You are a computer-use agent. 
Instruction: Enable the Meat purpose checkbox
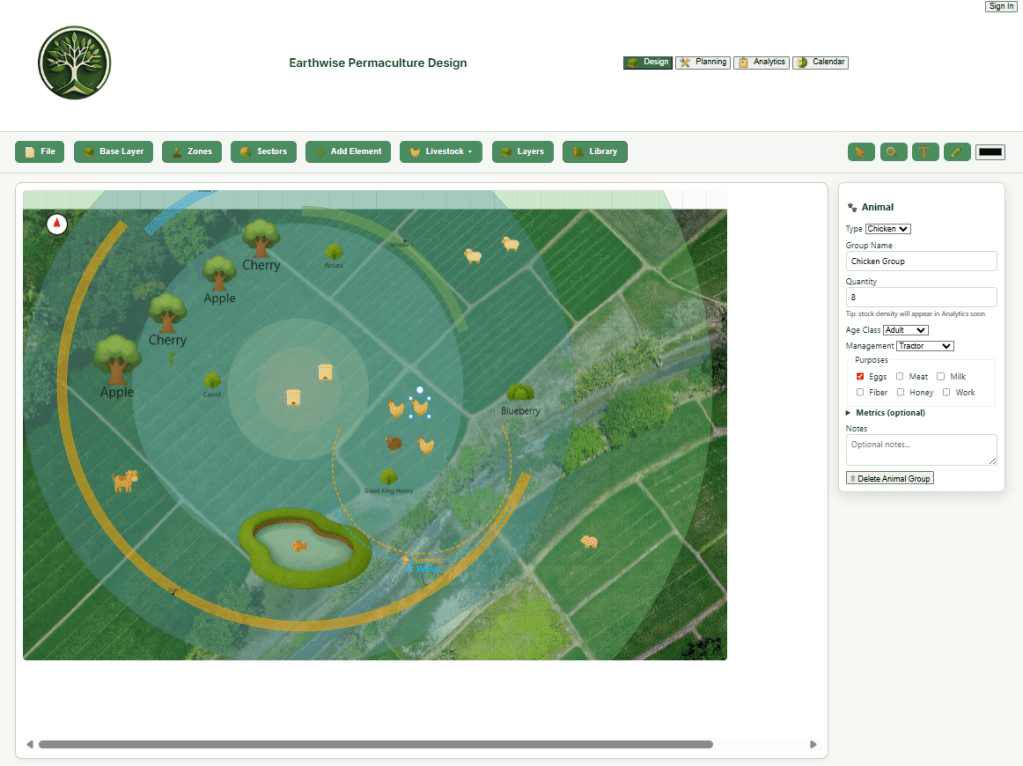(x=900, y=377)
